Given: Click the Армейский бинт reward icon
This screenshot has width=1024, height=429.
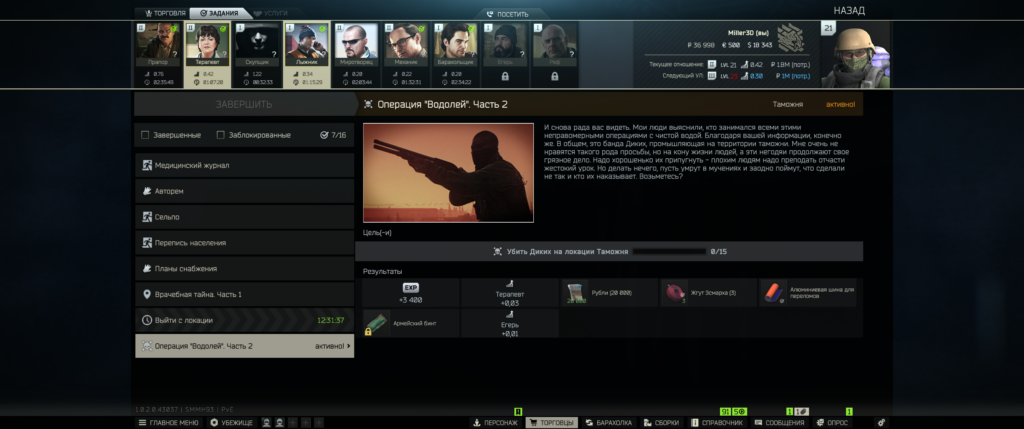Looking at the screenshot, I should click(x=375, y=322).
